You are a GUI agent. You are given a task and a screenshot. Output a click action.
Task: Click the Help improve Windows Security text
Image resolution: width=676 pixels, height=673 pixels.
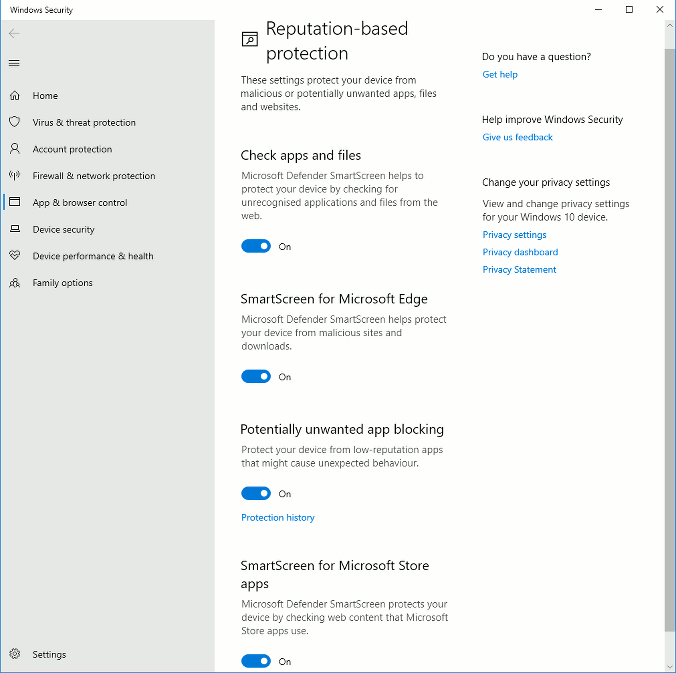[552, 119]
